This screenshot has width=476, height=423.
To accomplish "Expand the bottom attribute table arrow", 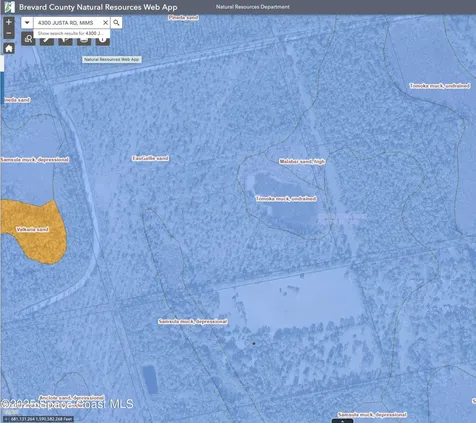I will pyautogui.click(x=342, y=421).
